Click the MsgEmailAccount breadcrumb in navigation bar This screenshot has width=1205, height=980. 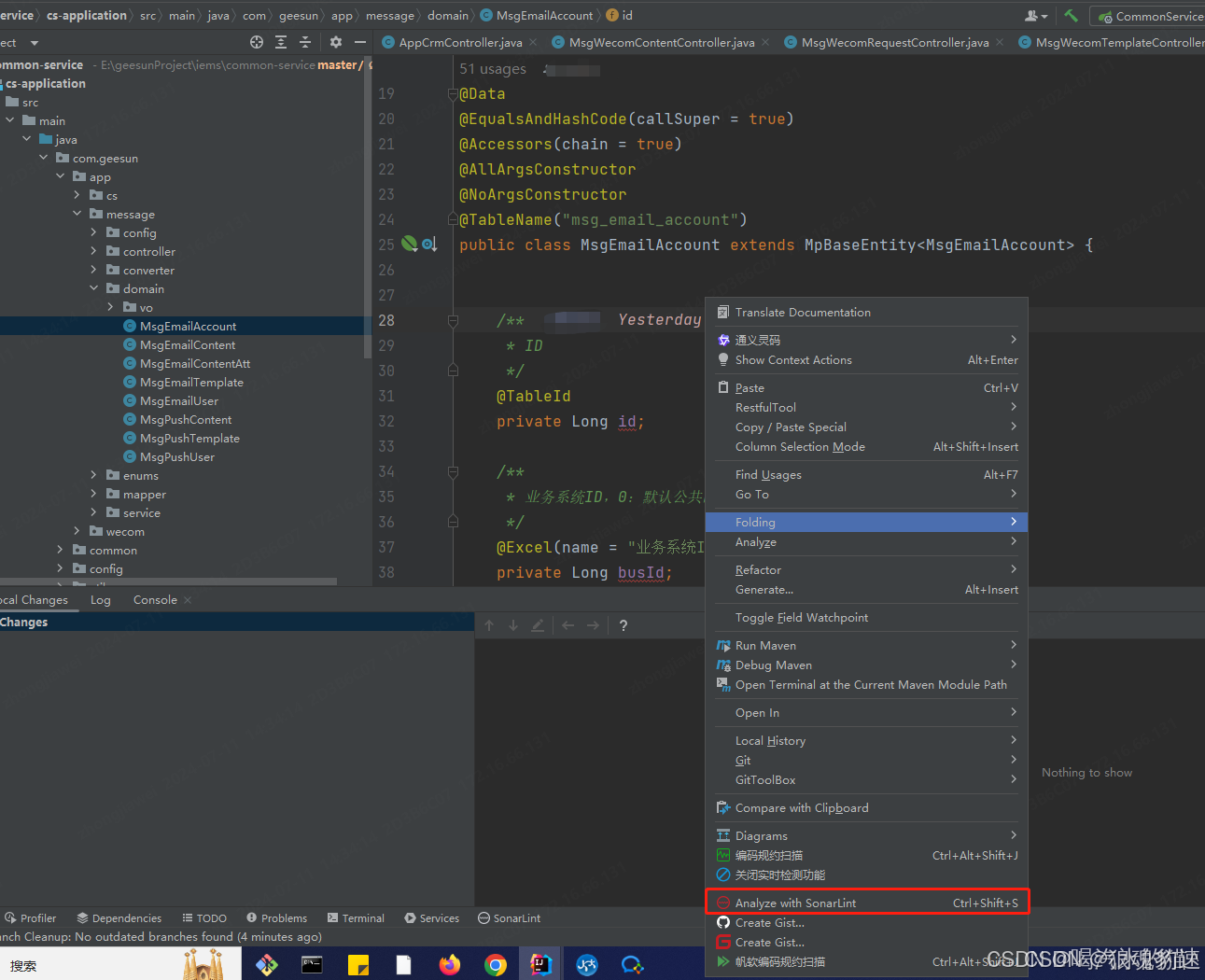pos(537,16)
